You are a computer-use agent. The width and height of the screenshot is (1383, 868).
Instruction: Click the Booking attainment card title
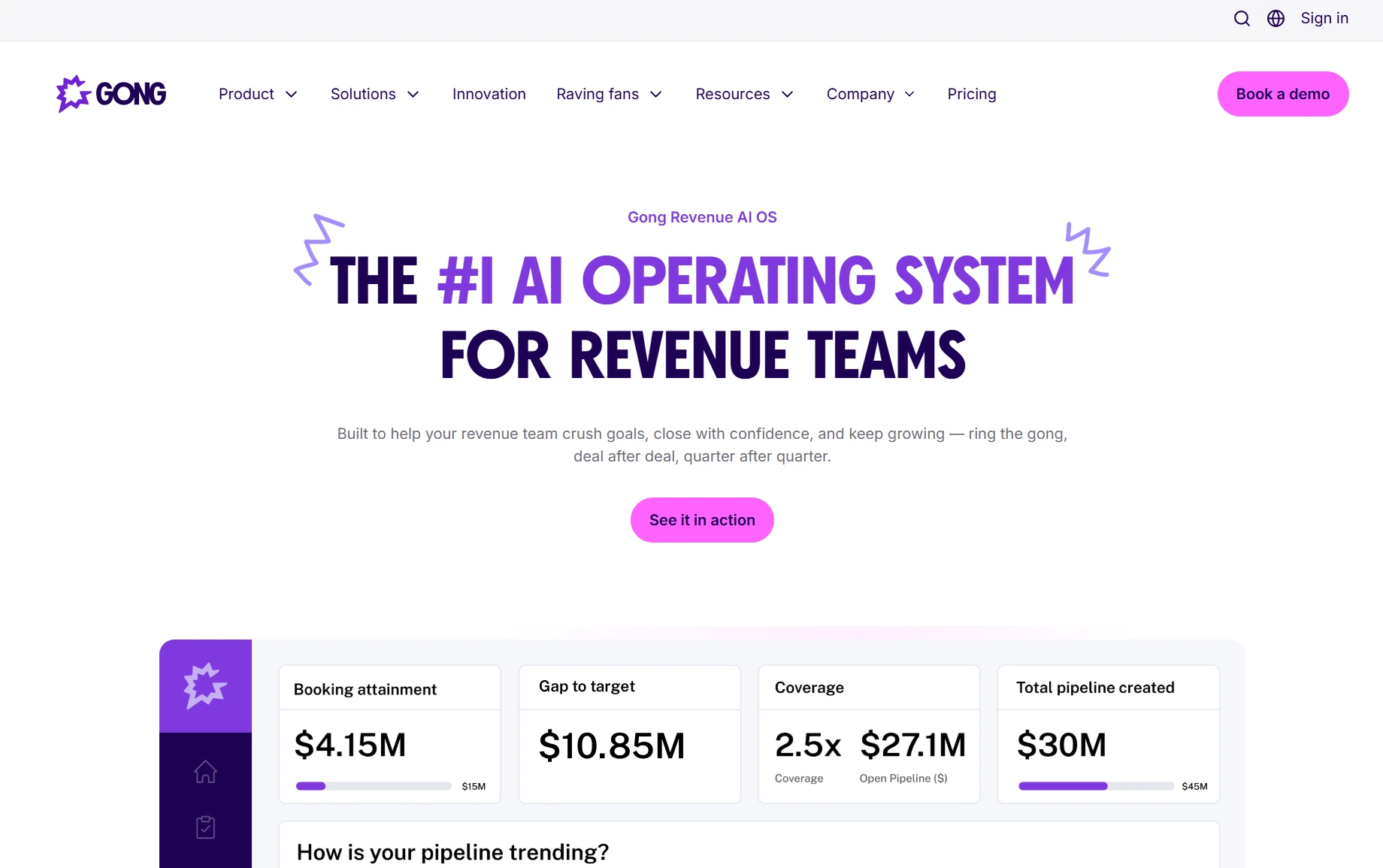[365, 689]
